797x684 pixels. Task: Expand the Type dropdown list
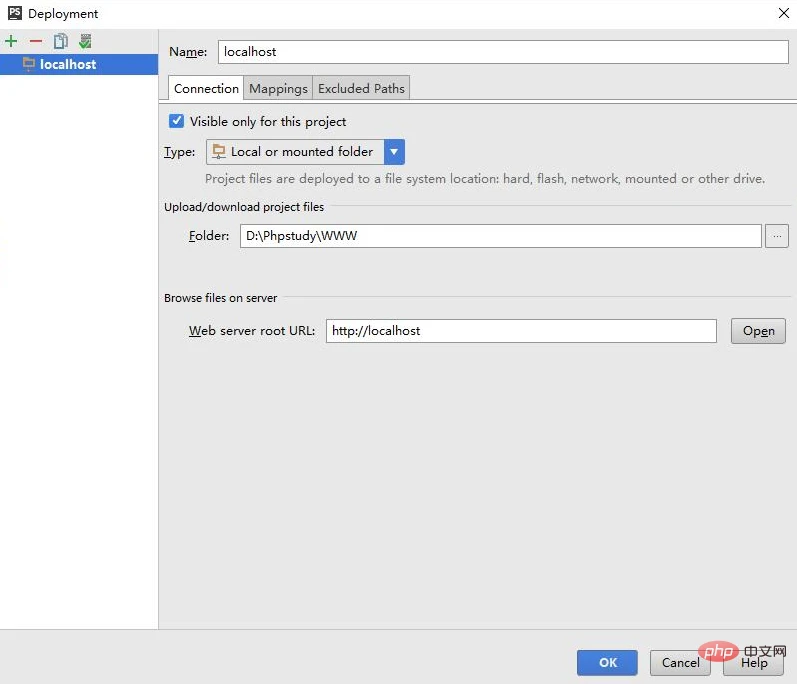(x=395, y=152)
